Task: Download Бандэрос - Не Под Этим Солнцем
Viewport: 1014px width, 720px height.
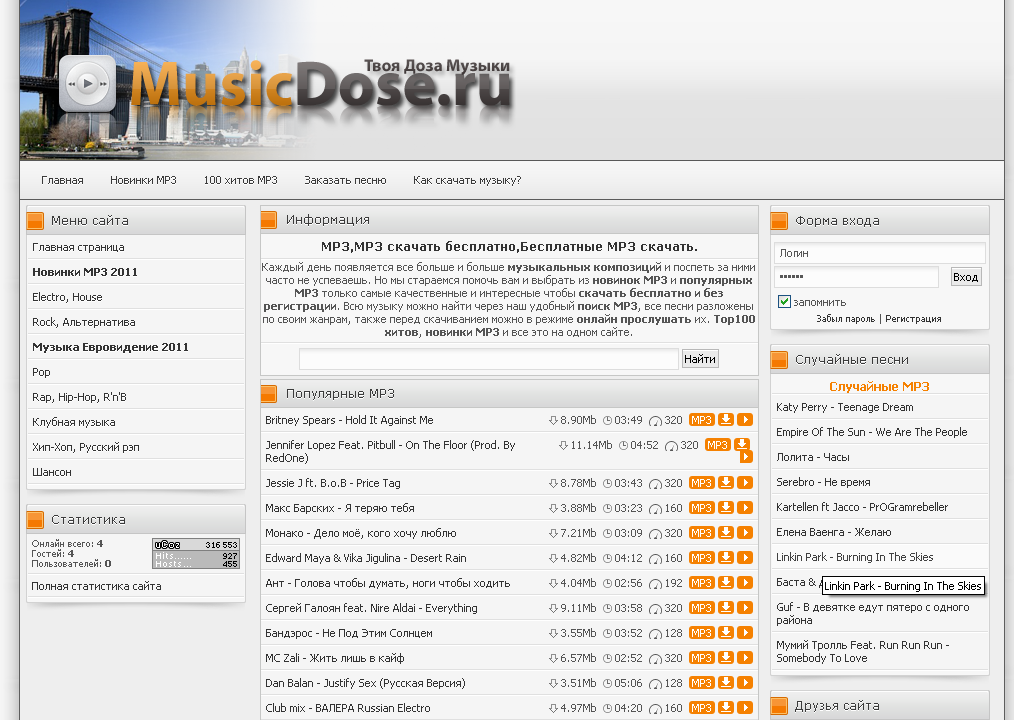Action: coord(726,633)
